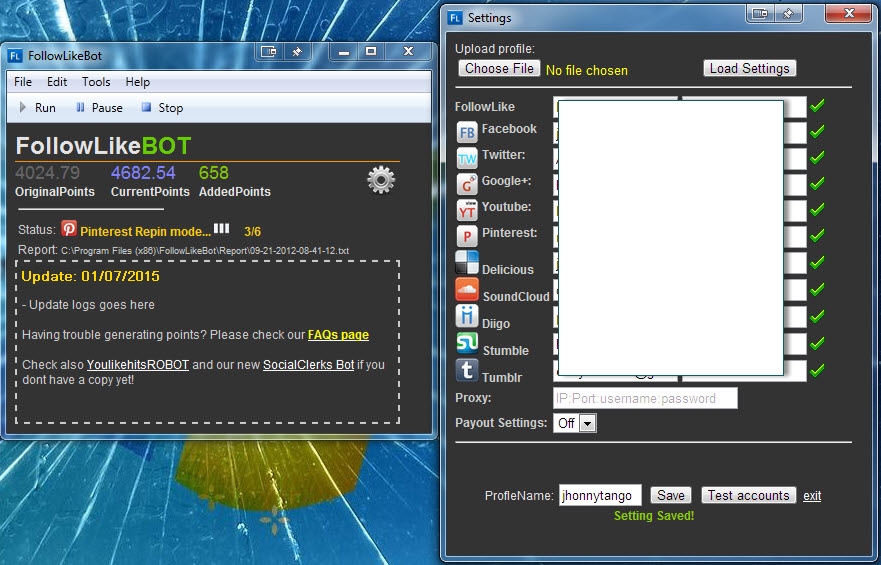Click green checkmark on the Diigo row

point(818,316)
